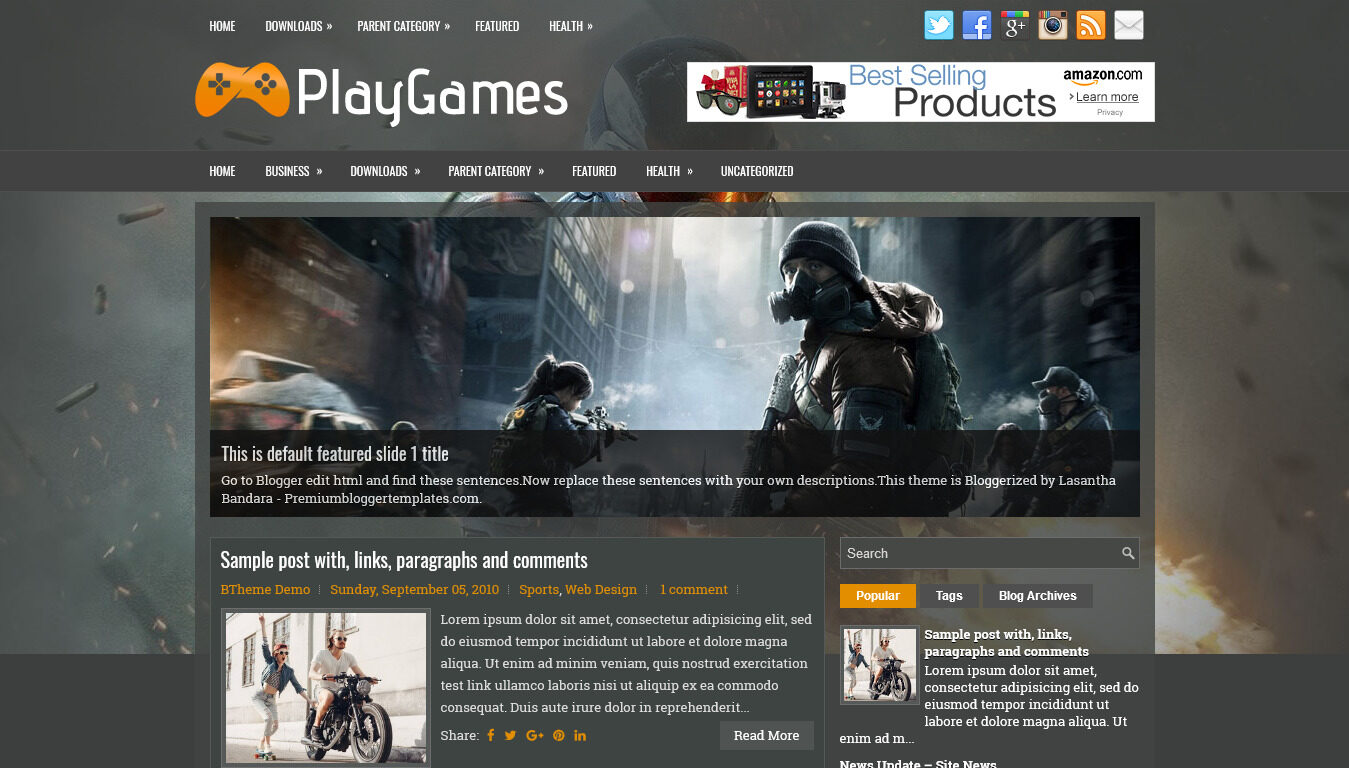Share post via Facebook icon
1349x768 pixels.
[x=491, y=735]
